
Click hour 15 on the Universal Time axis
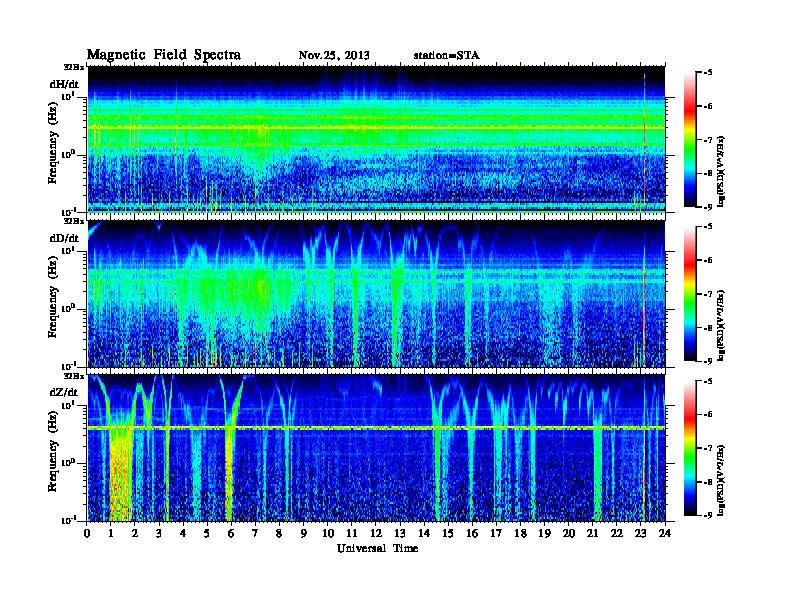pyautogui.click(x=448, y=533)
